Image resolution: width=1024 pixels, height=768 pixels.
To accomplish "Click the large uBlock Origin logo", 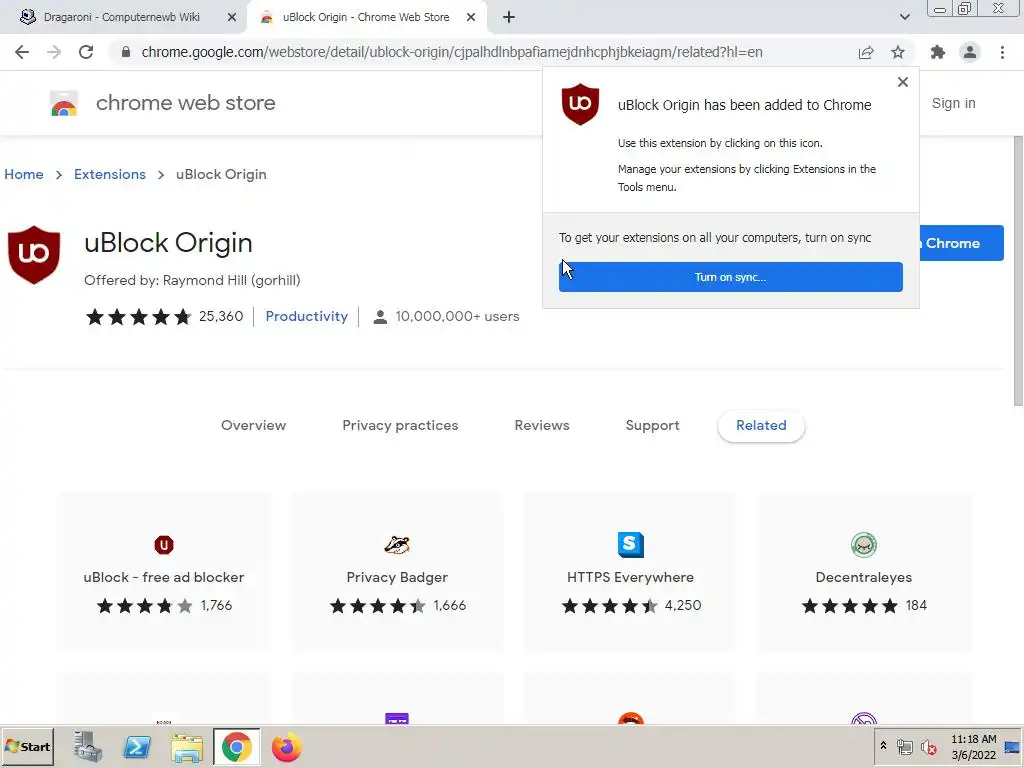I will pos(34,255).
